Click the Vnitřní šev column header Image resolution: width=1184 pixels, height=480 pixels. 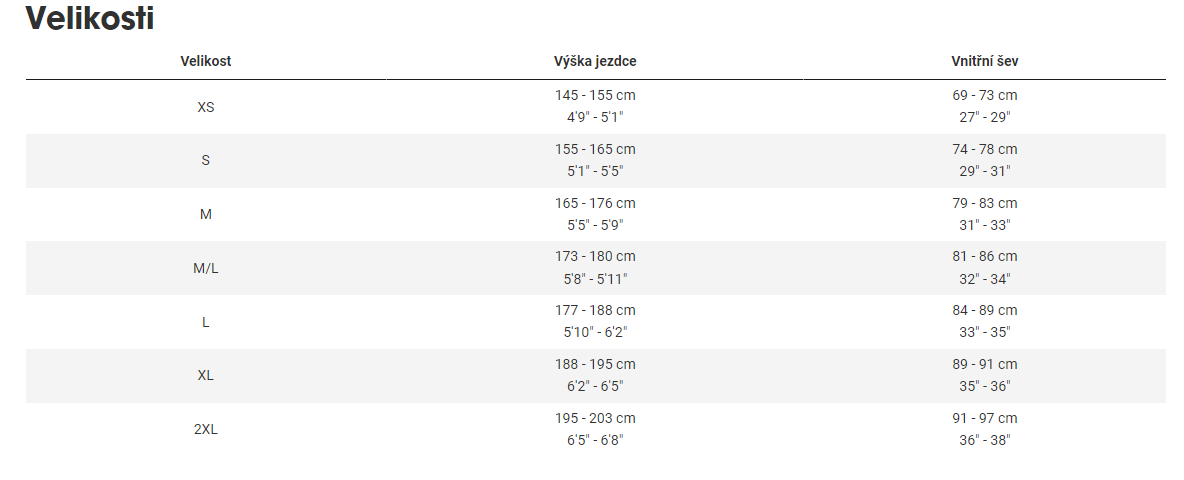tap(985, 61)
